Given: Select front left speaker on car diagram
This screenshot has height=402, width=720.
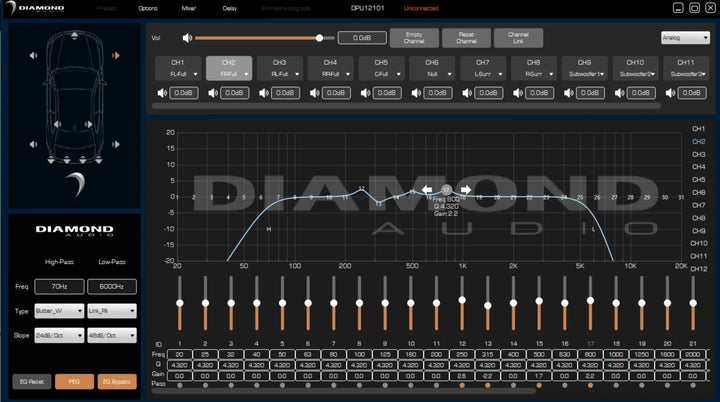Looking at the screenshot, I should [33, 55].
